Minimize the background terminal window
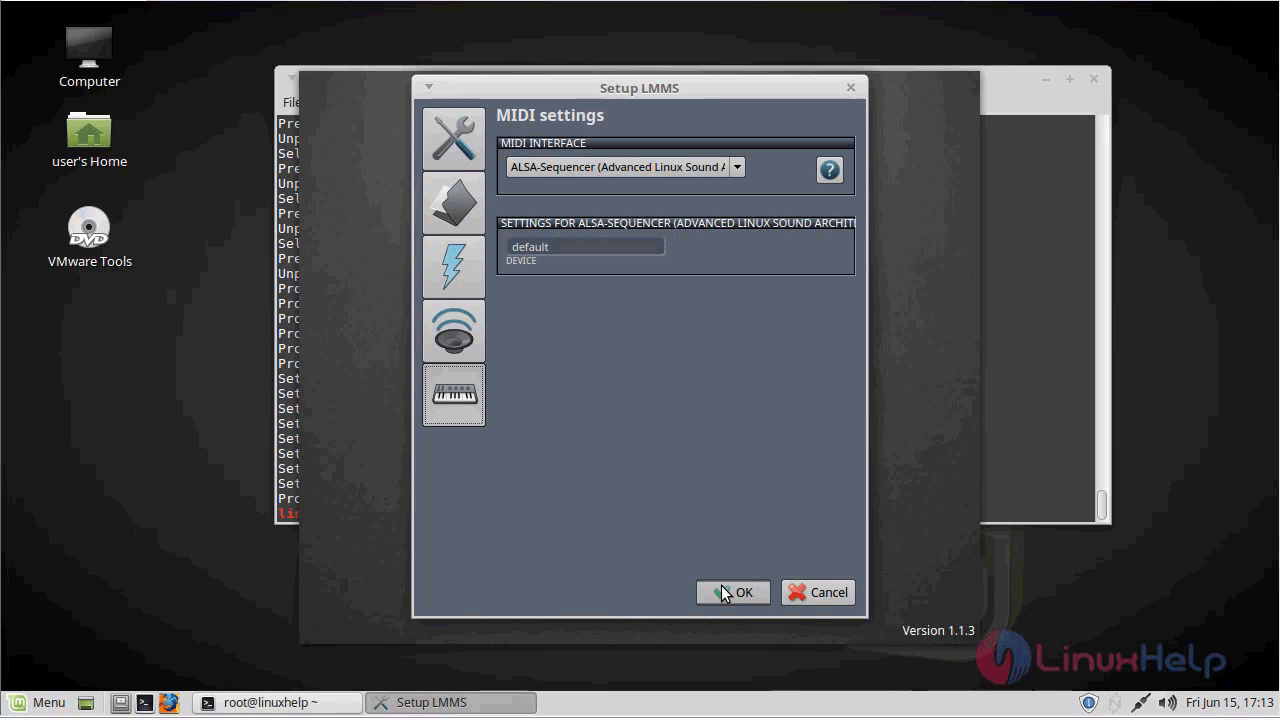The width and height of the screenshot is (1280, 720). (x=1045, y=79)
